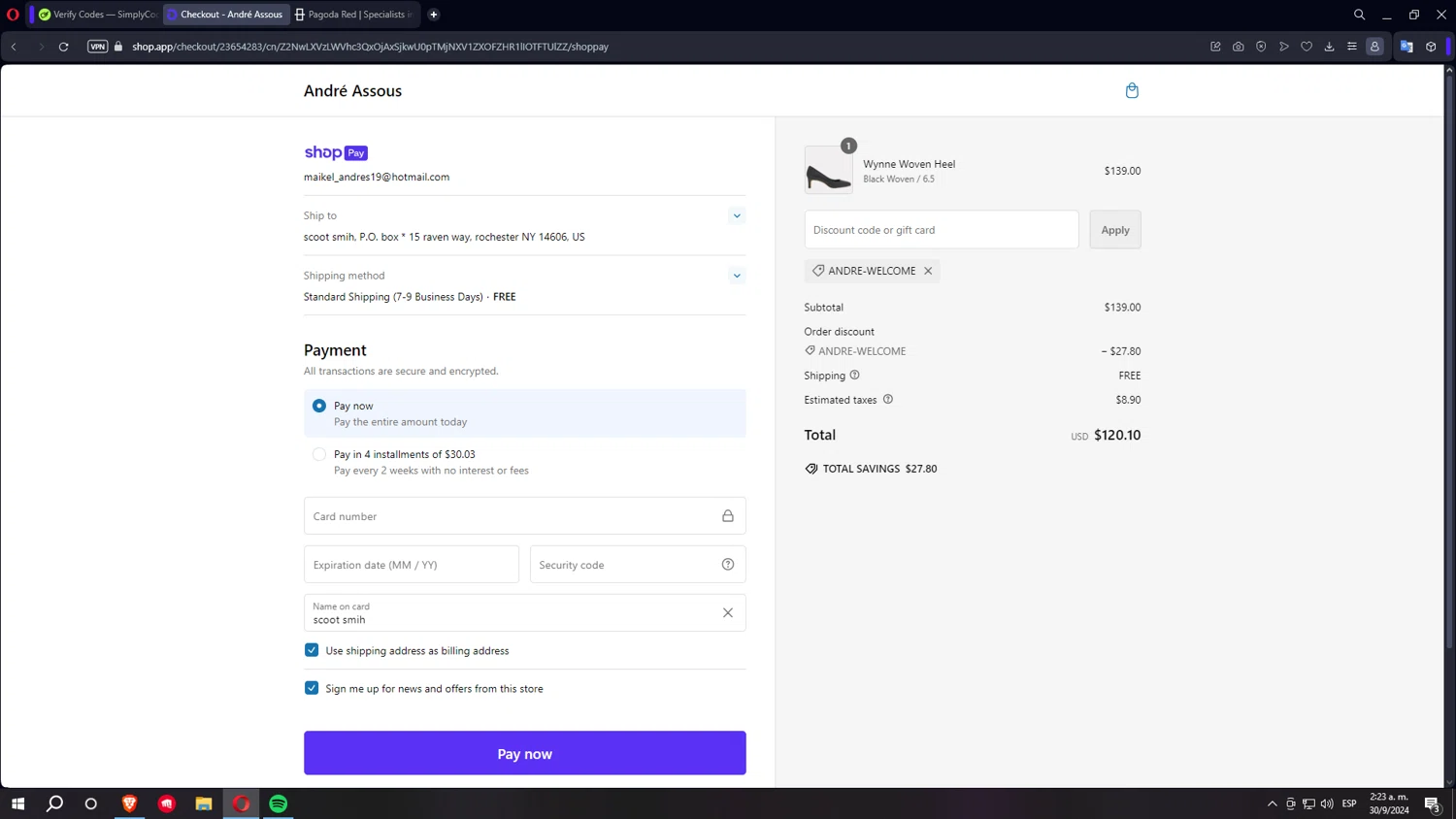Click the browser address bar URL
Viewport: 1456px width, 819px height.
tap(370, 47)
